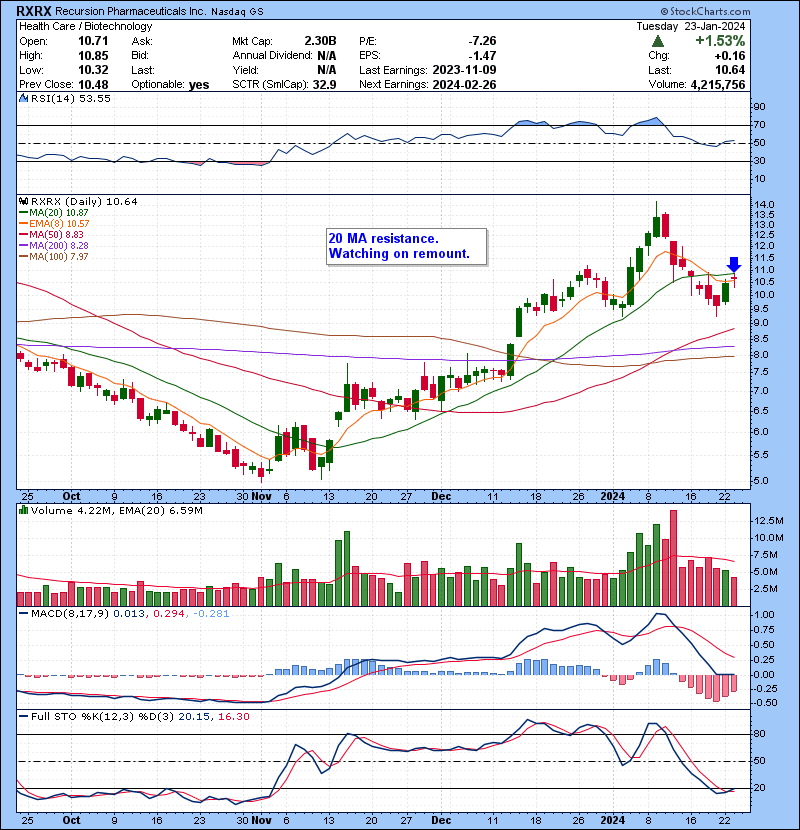
Task: Click the +1.53% percent change
Action: tap(720, 41)
